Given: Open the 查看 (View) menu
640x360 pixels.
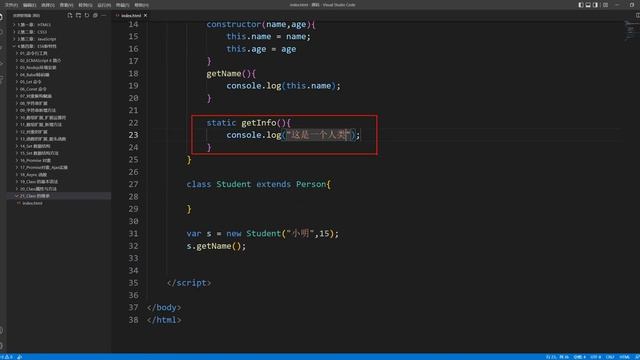Looking at the screenshot, I should tap(67, 5).
